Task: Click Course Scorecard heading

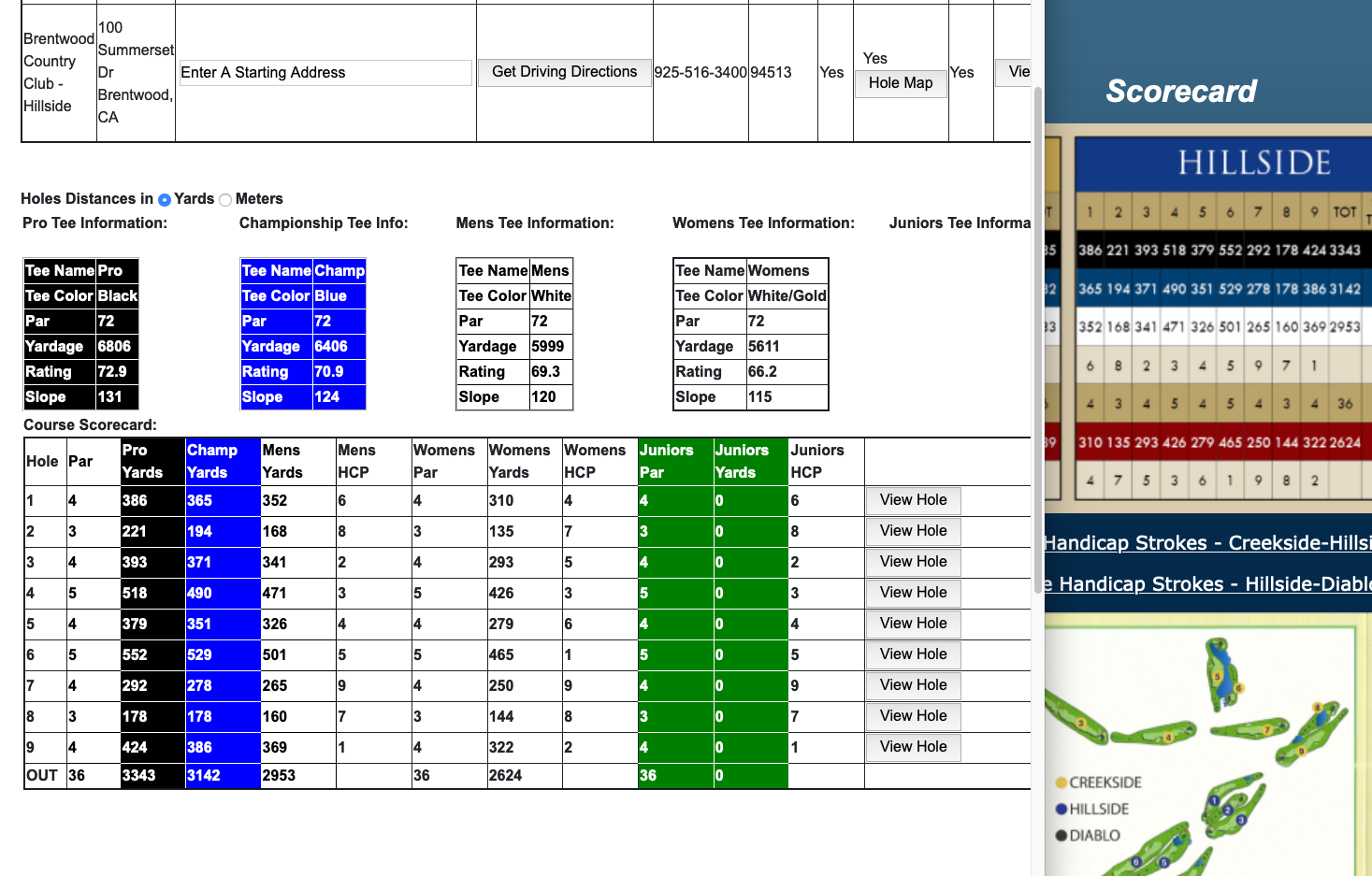Action: point(90,425)
